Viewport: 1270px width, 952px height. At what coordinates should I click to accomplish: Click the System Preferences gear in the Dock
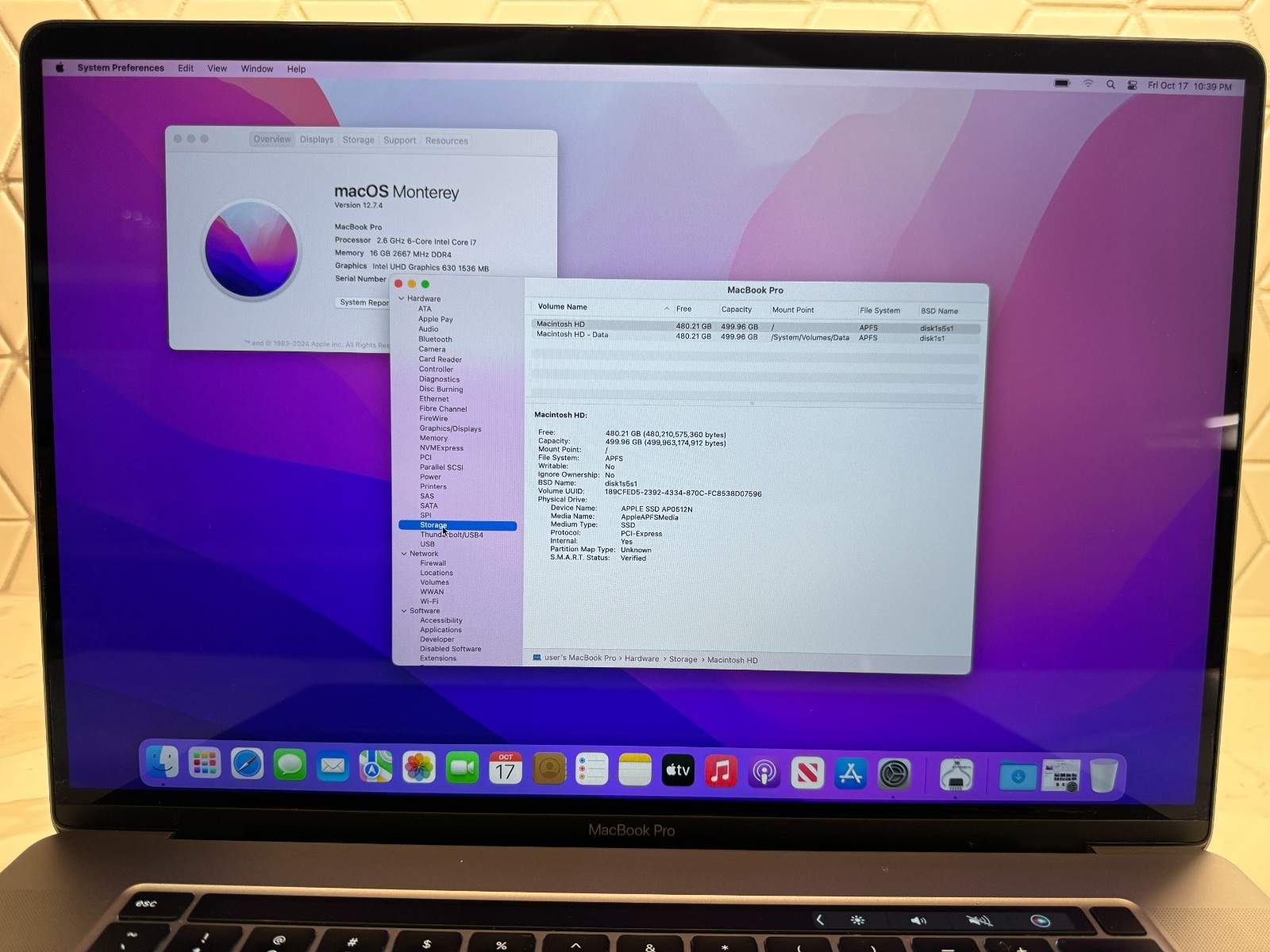coord(894,774)
